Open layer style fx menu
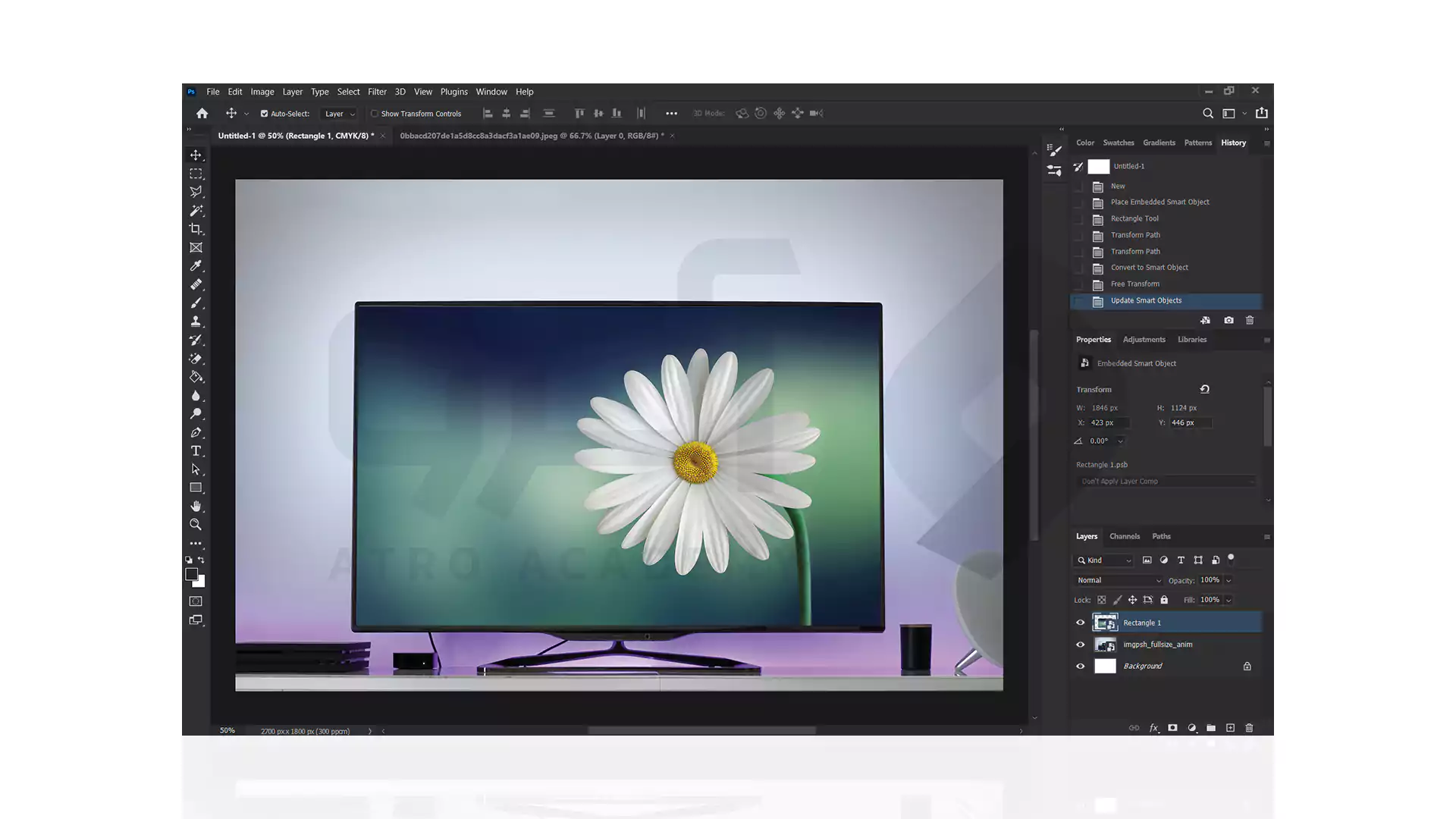The image size is (1456, 819). pos(1153,728)
